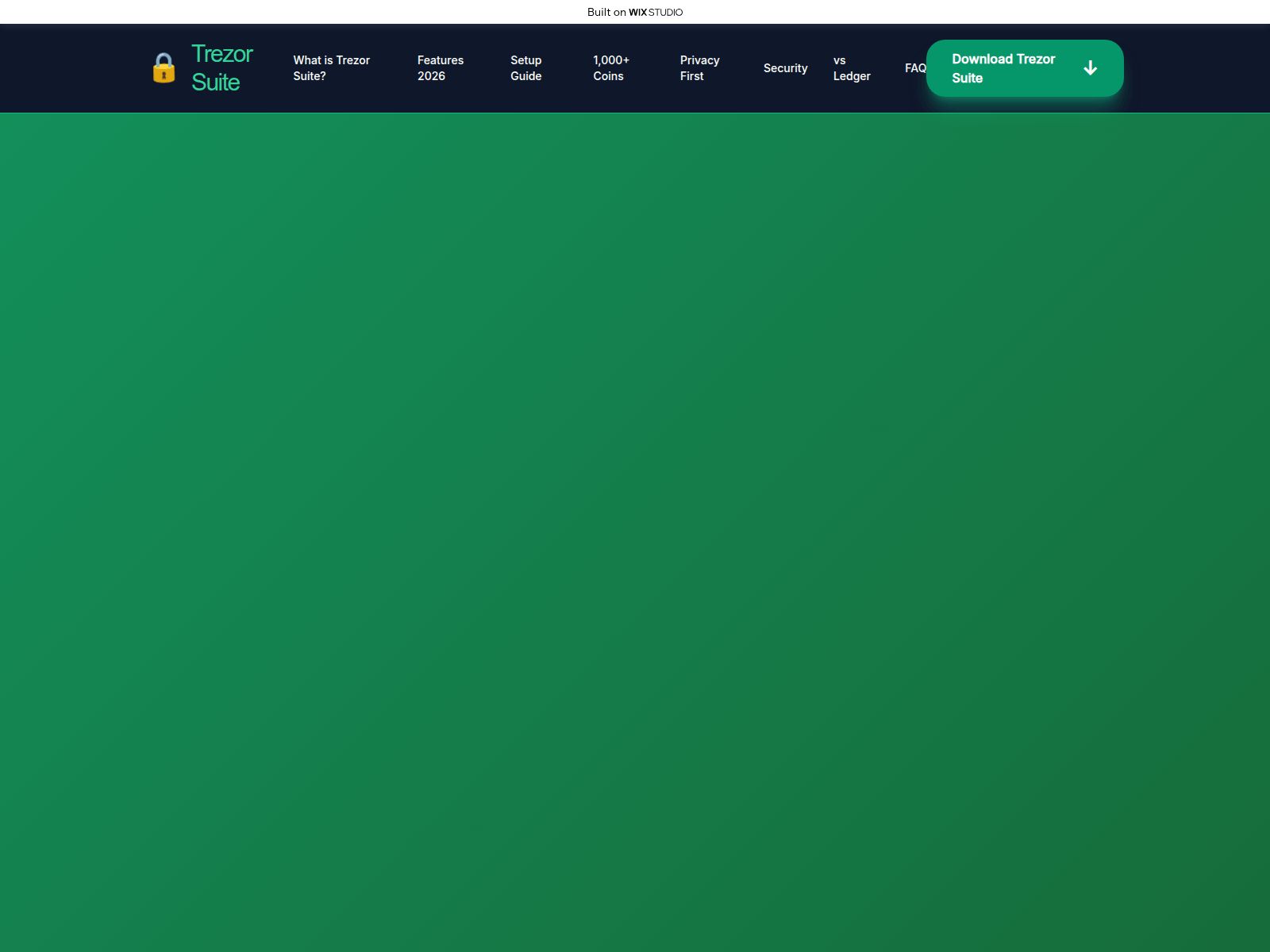Open the "1,000+ Coins" navigation item
1270x952 pixels.
611,68
